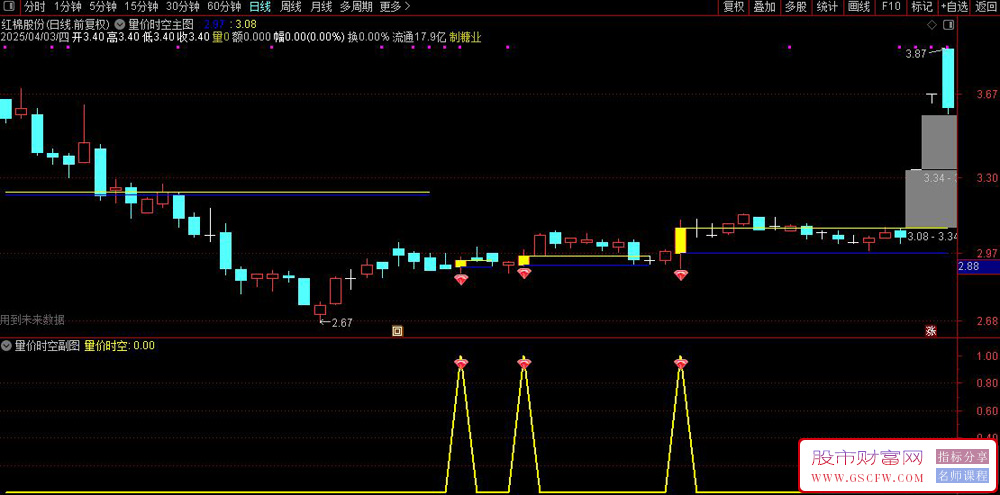1000x495 pixels.
Task: Click the main-chart signal diamond under the second yellow candle
Action: pyautogui.click(x=524, y=274)
